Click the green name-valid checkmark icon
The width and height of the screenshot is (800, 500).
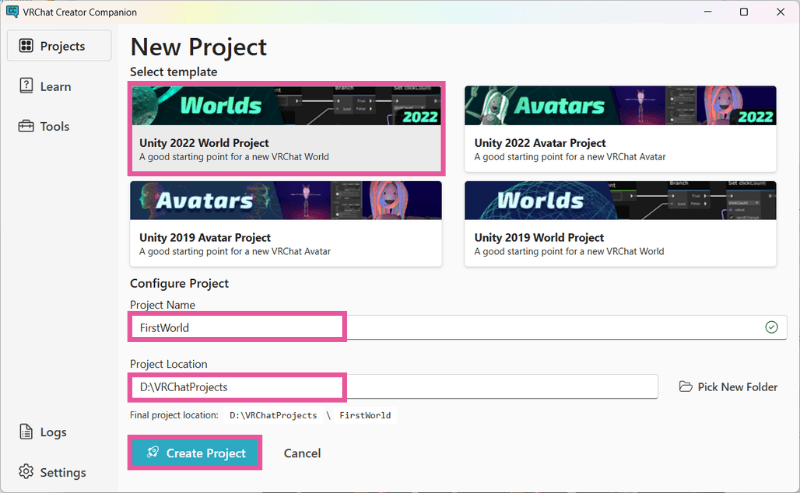pyautogui.click(x=771, y=328)
